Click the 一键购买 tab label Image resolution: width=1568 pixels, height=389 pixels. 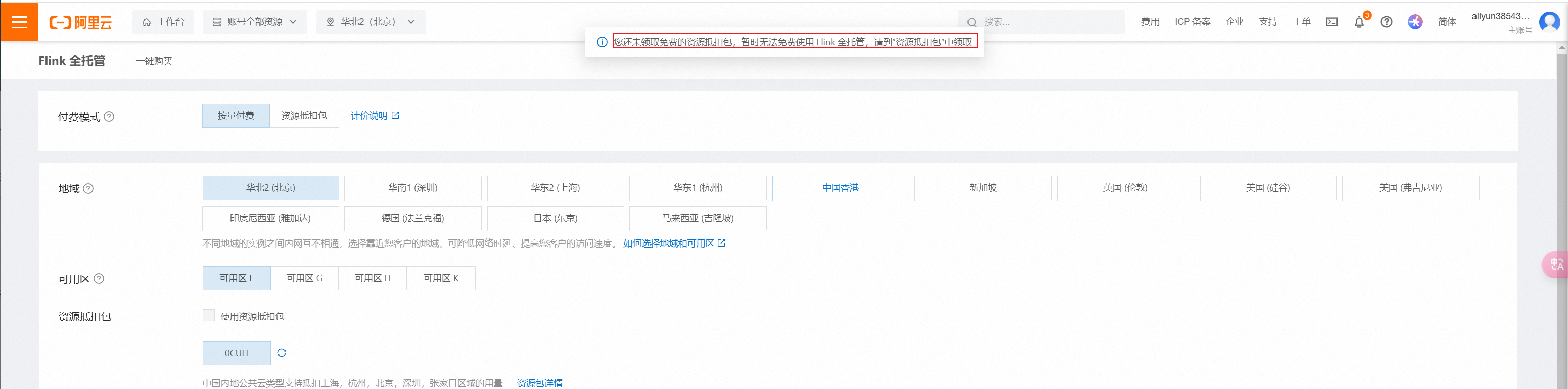click(x=154, y=61)
